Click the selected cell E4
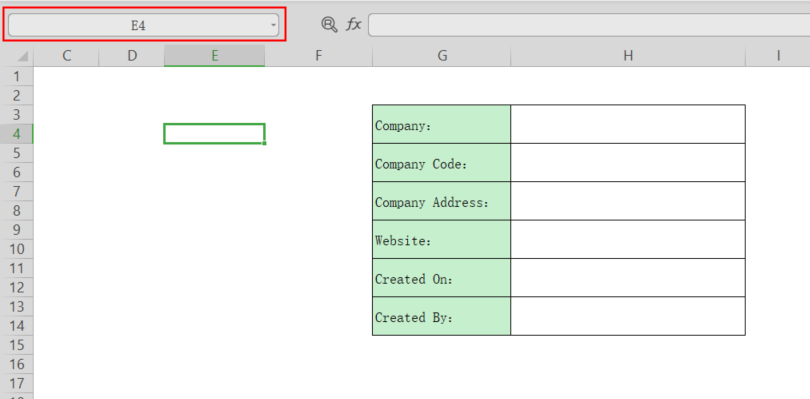 pos(214,134)
